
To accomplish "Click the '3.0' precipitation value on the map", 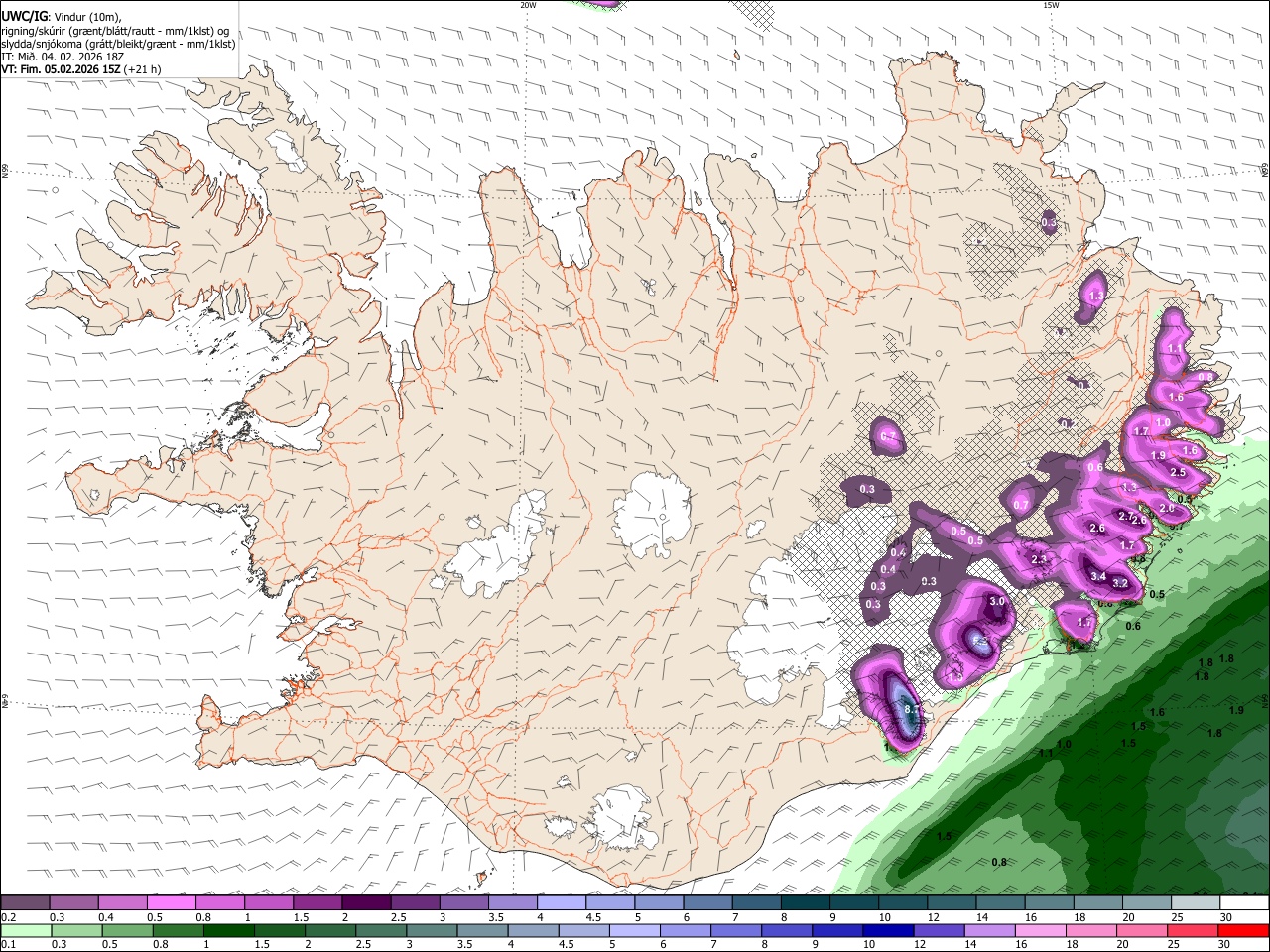I will [x=998, y=601].
